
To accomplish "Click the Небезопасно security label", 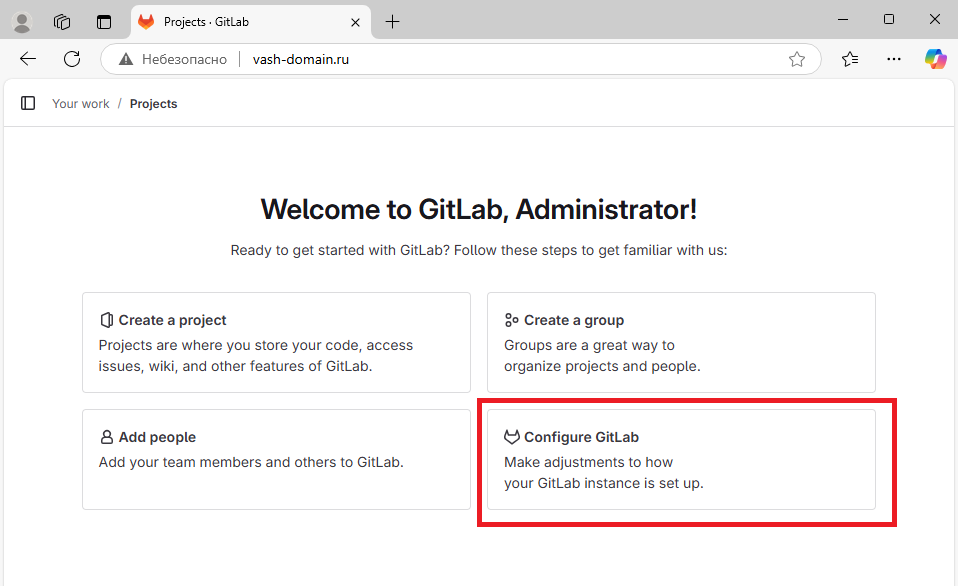I will coord(185,59).
